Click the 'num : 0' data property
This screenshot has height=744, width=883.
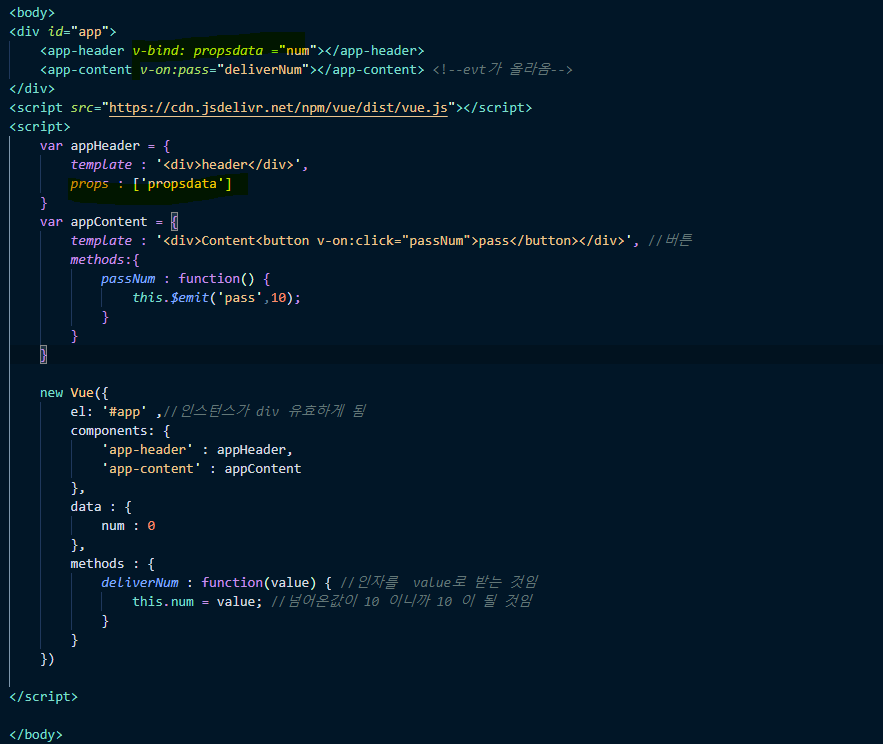tap(128, 526)
